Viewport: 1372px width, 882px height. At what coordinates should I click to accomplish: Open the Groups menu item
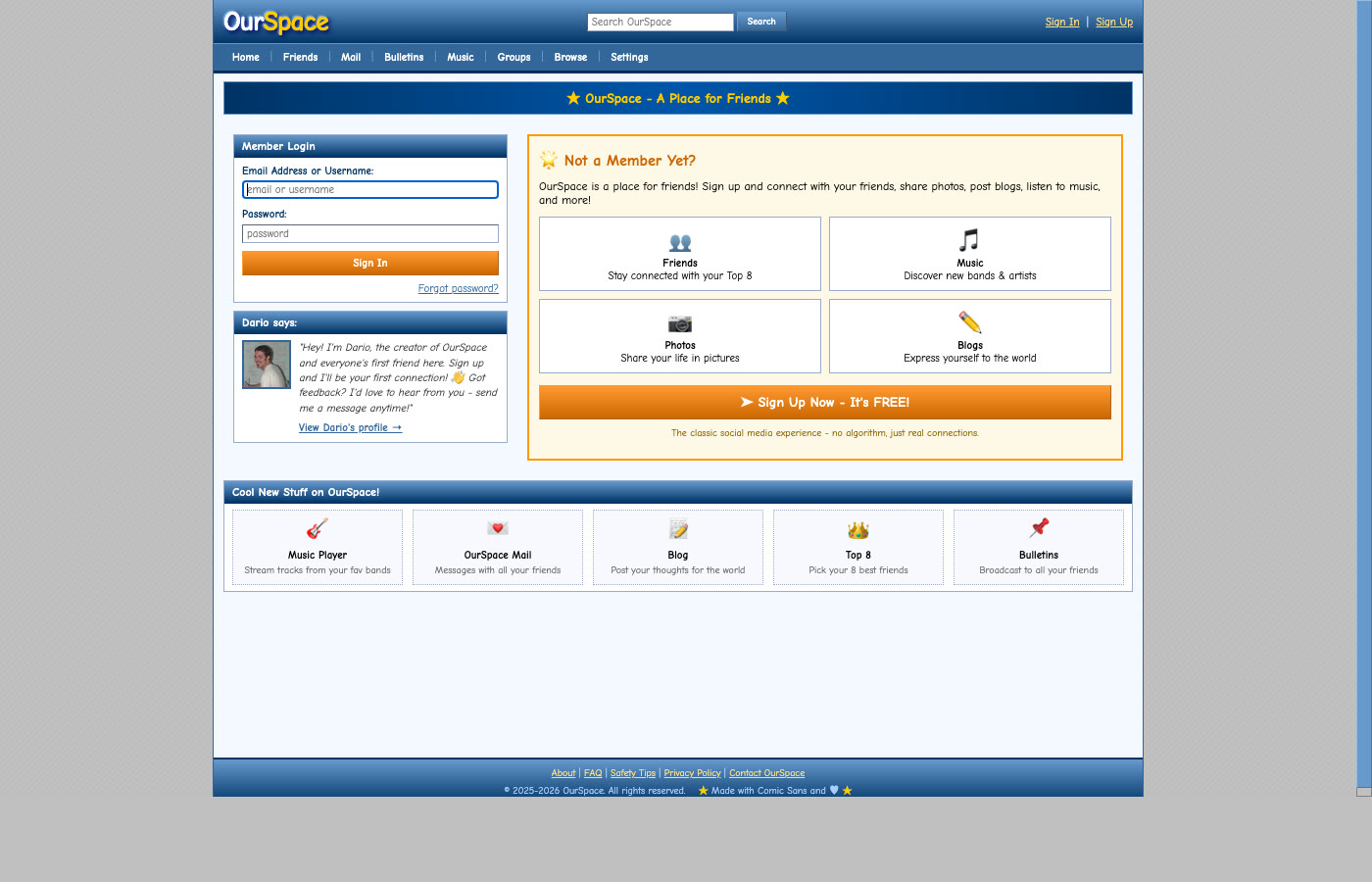click(514, 58)
